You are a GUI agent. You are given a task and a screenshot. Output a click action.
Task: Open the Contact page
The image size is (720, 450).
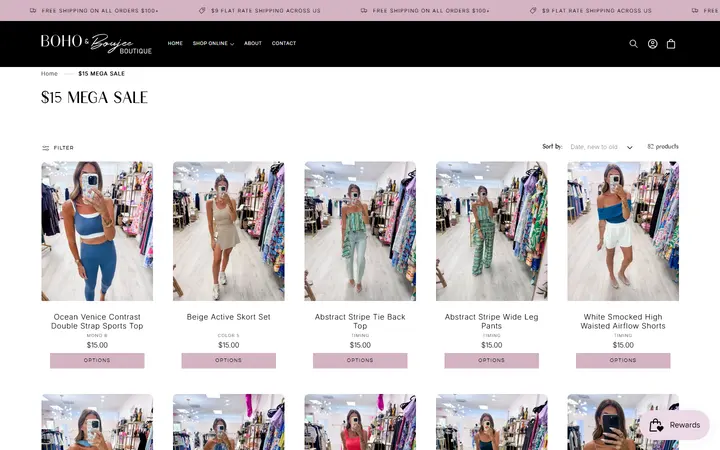[284, 43]
